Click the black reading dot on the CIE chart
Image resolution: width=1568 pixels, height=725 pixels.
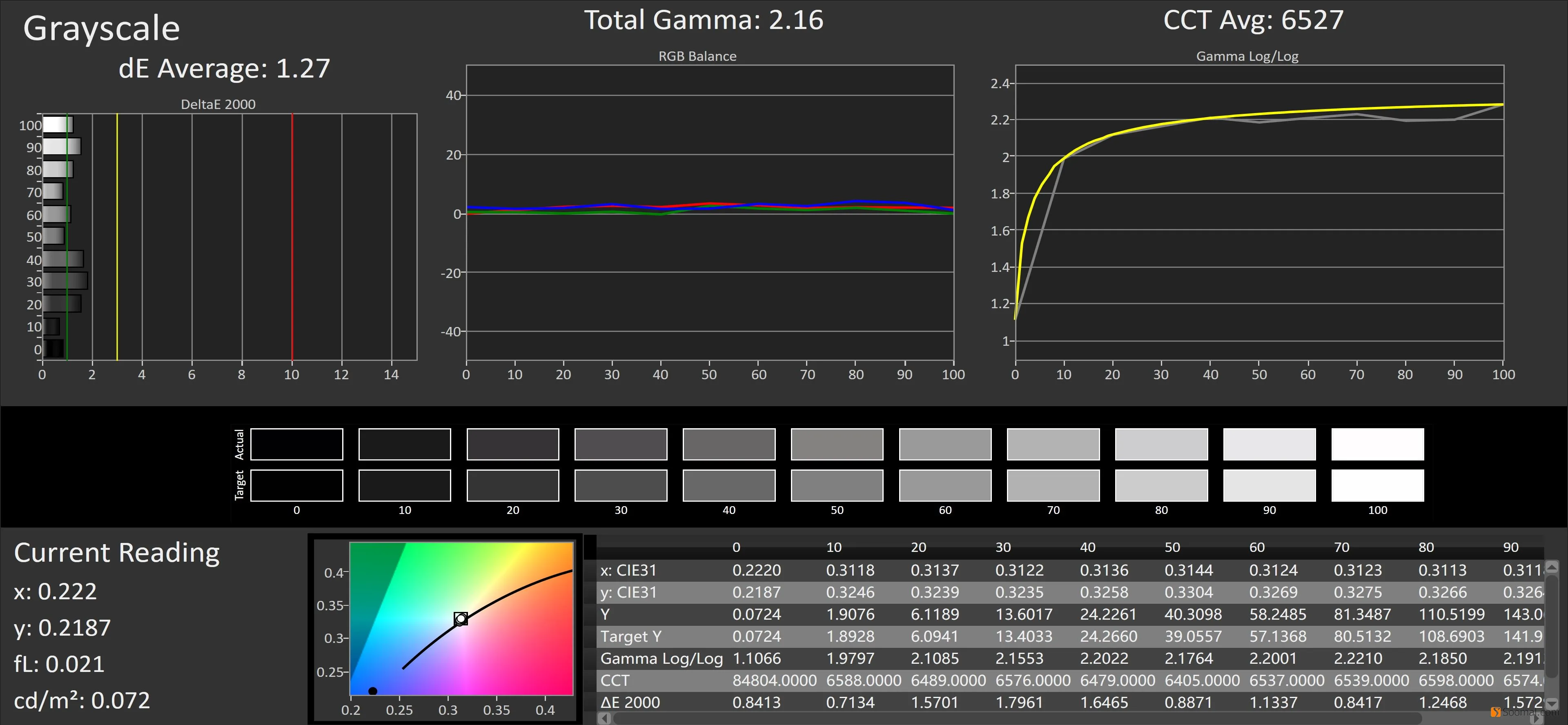(372, 691)
